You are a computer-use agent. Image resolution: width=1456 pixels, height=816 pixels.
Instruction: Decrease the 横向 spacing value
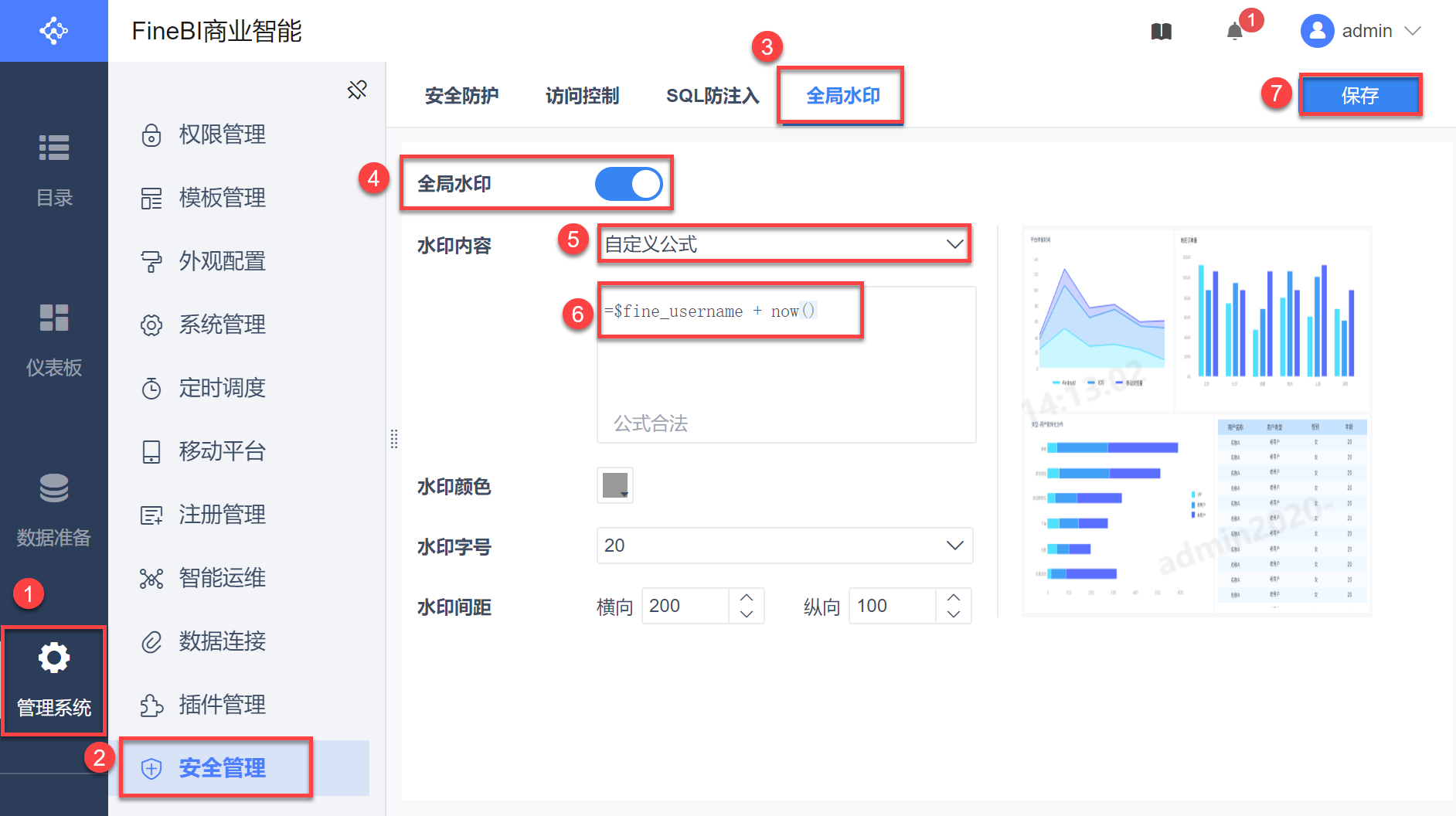tap(747, 614)
